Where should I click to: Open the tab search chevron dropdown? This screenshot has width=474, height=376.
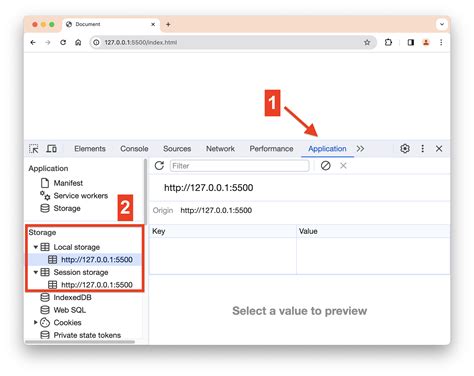coord(442,24)
